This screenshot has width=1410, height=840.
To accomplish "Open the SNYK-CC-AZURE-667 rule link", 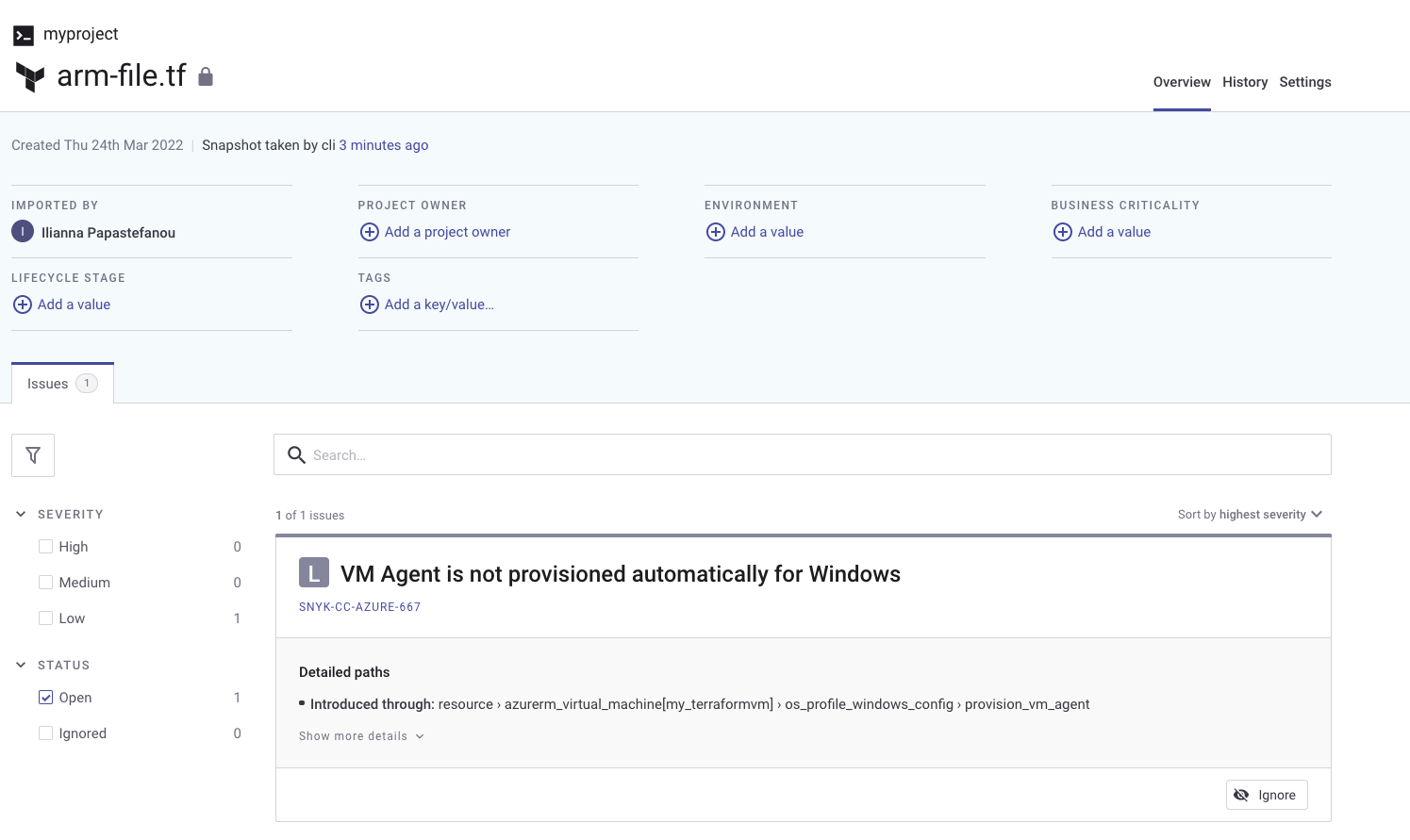I will coord(360,607).
